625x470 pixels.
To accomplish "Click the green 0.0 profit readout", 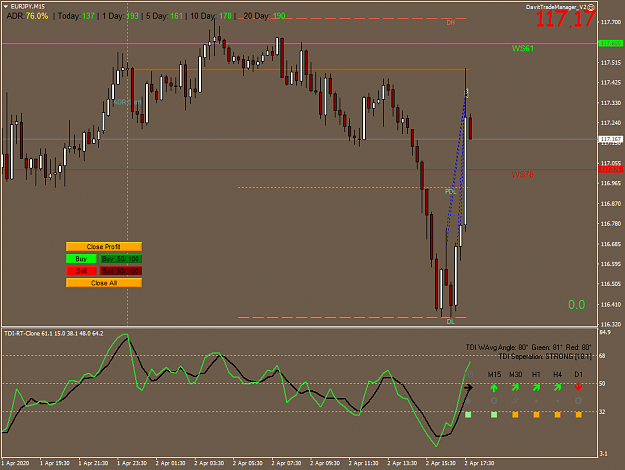I will [x=576, y=305].
